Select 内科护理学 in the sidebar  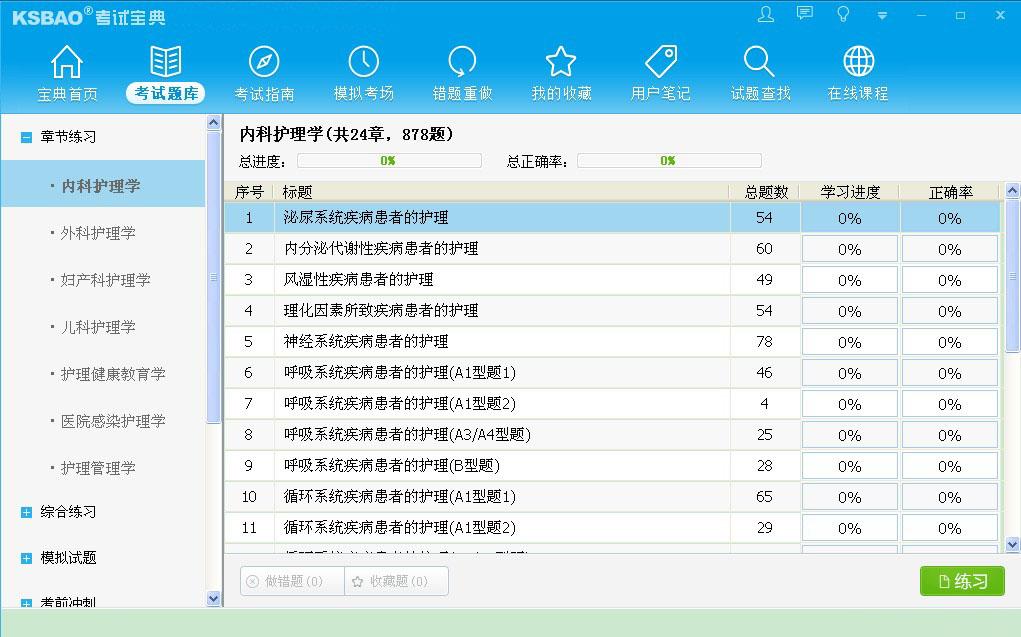pos(103,184)
